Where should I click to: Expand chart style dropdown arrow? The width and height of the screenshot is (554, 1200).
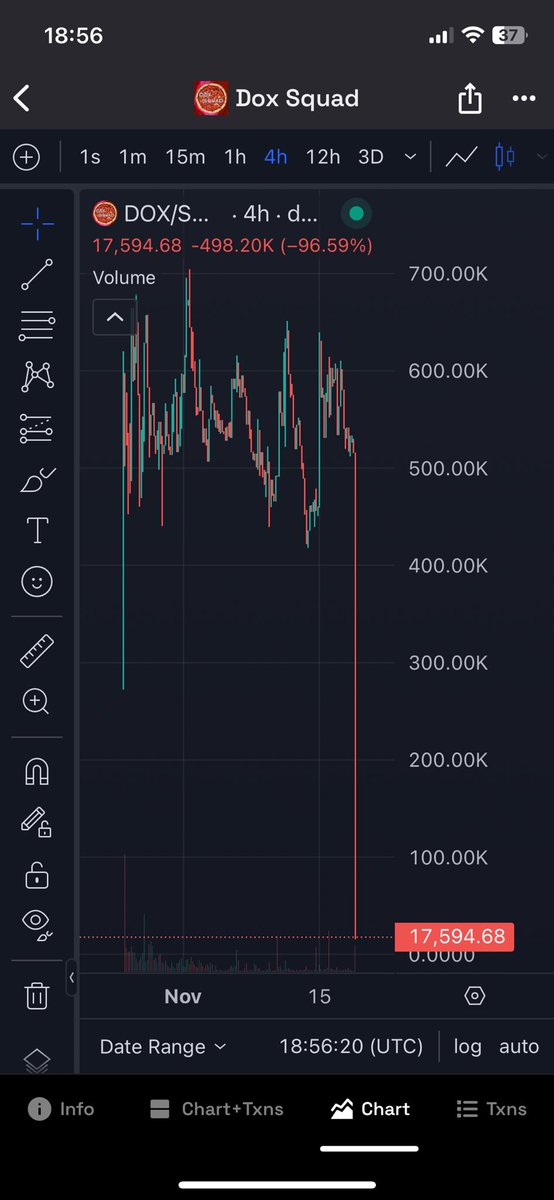click(x=542, y=157)
